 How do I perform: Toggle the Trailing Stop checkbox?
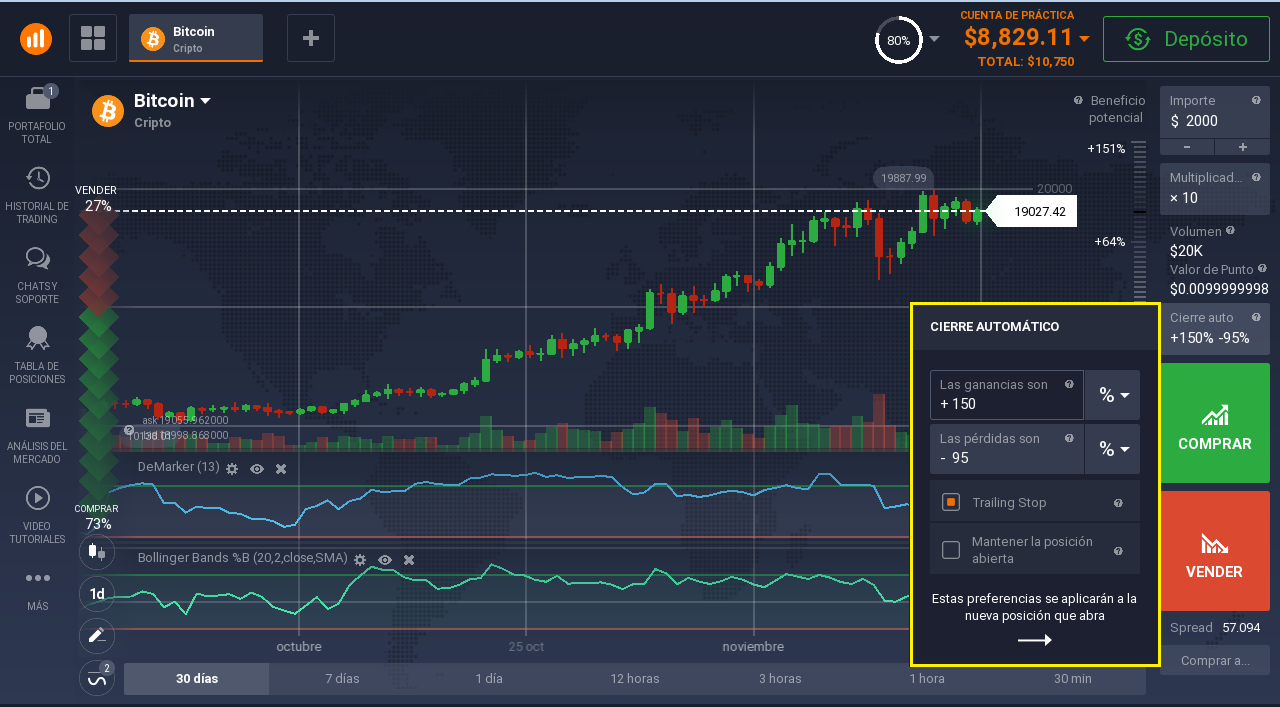pyautogui.click(x=951, y=502)
